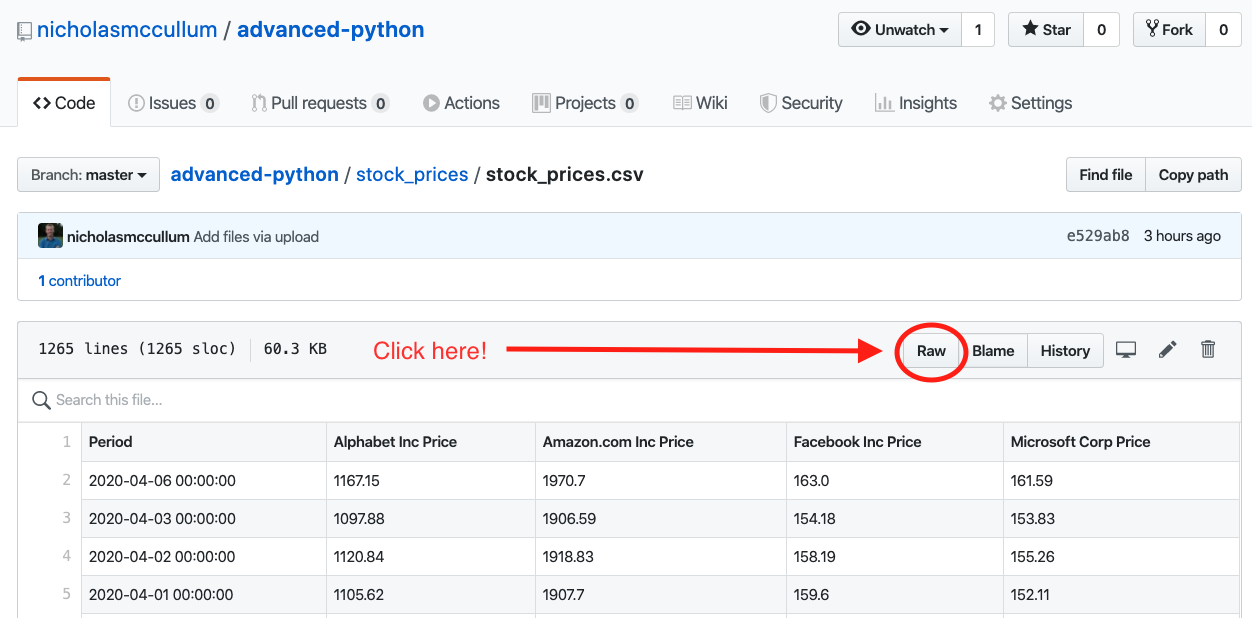Click the fork count 0
The image size is (1252, 618).
pyautogui.click(x=1223, y=30)
